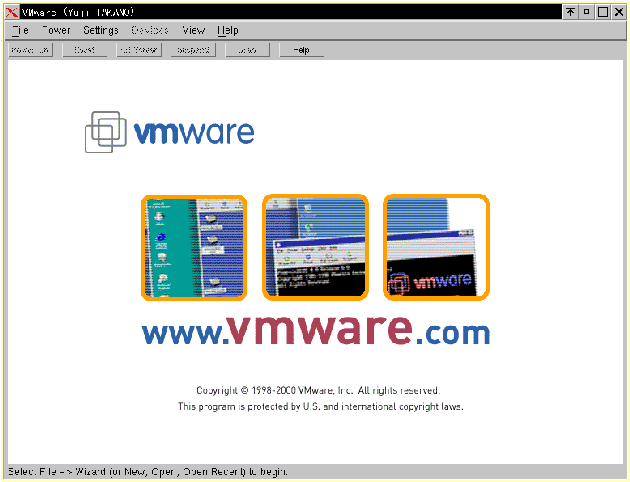Click the status bar 'Select File -> Wizard' message
Viewport: 630px width, 482px height.
(147, 472)
